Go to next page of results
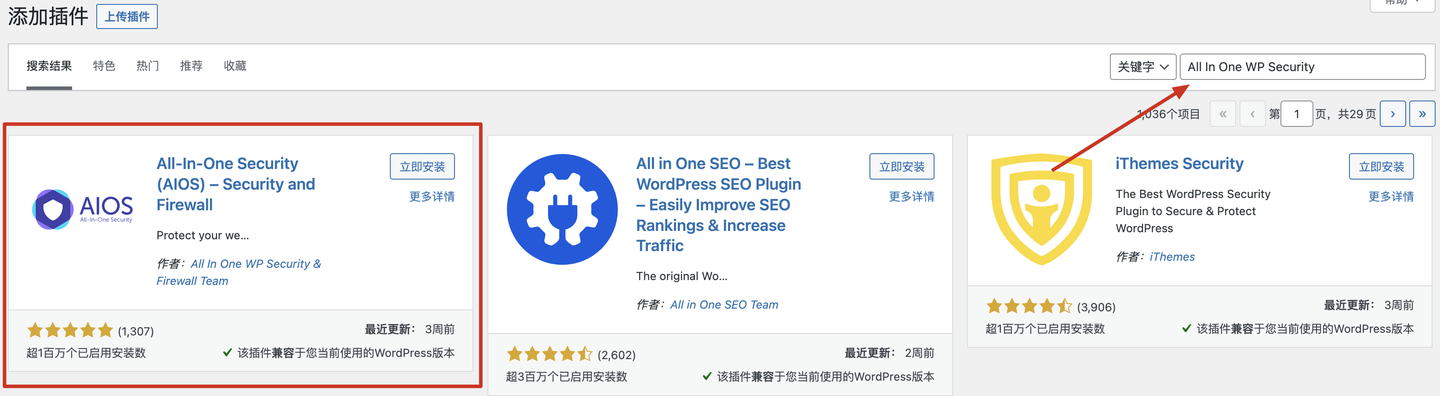 pos(1392,114)
